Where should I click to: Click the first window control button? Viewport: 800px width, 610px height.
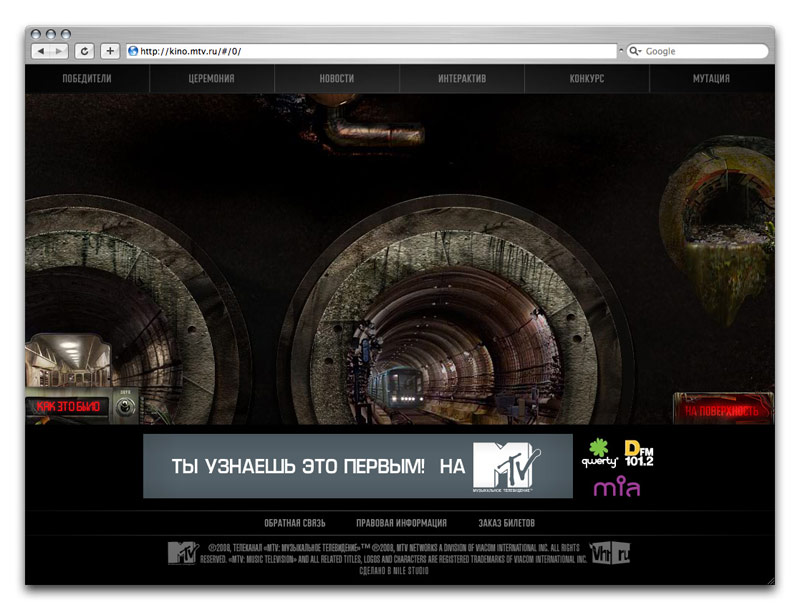(36, 34)
